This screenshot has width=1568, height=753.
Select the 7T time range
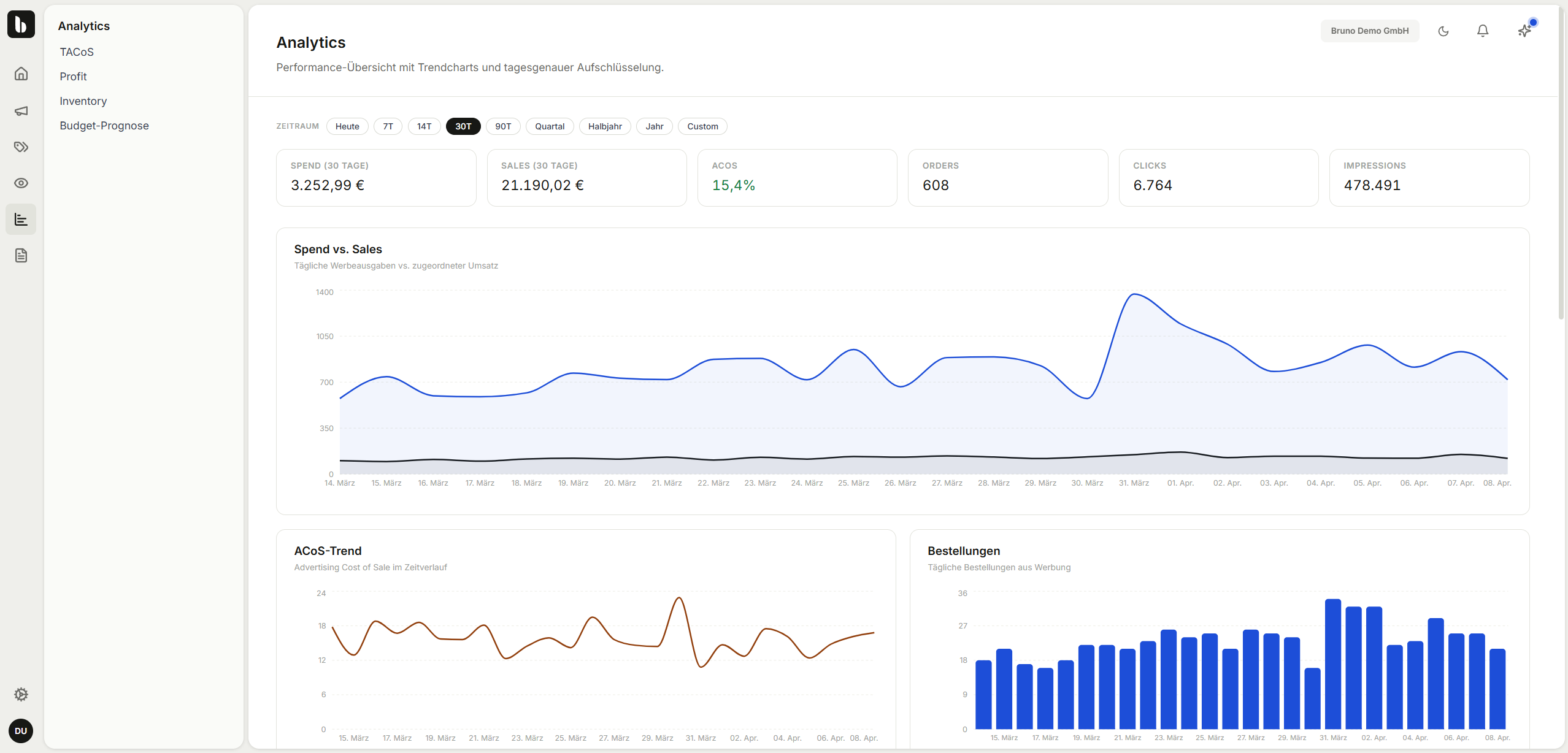388,126
